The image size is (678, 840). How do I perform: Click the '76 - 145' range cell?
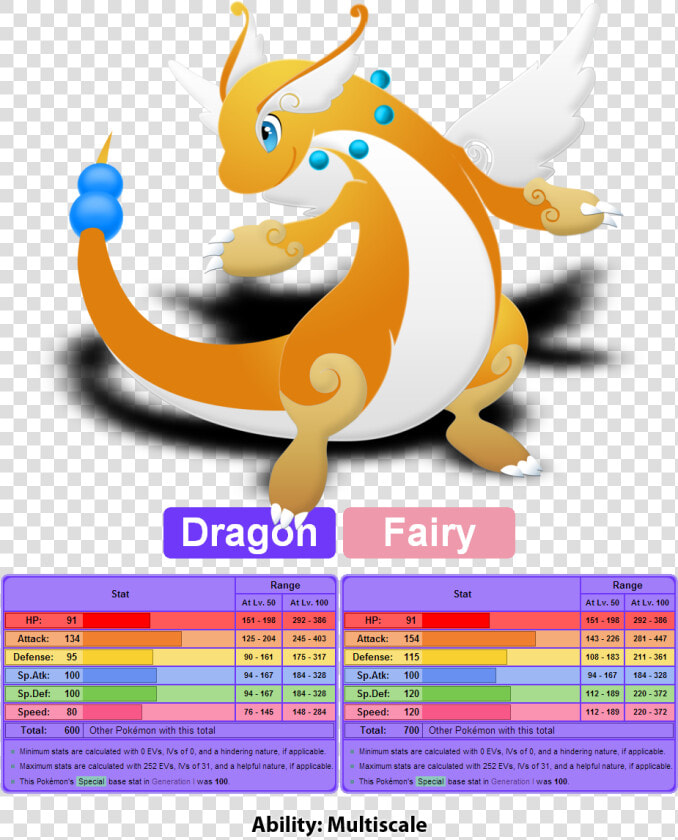(x=259, y=712)
